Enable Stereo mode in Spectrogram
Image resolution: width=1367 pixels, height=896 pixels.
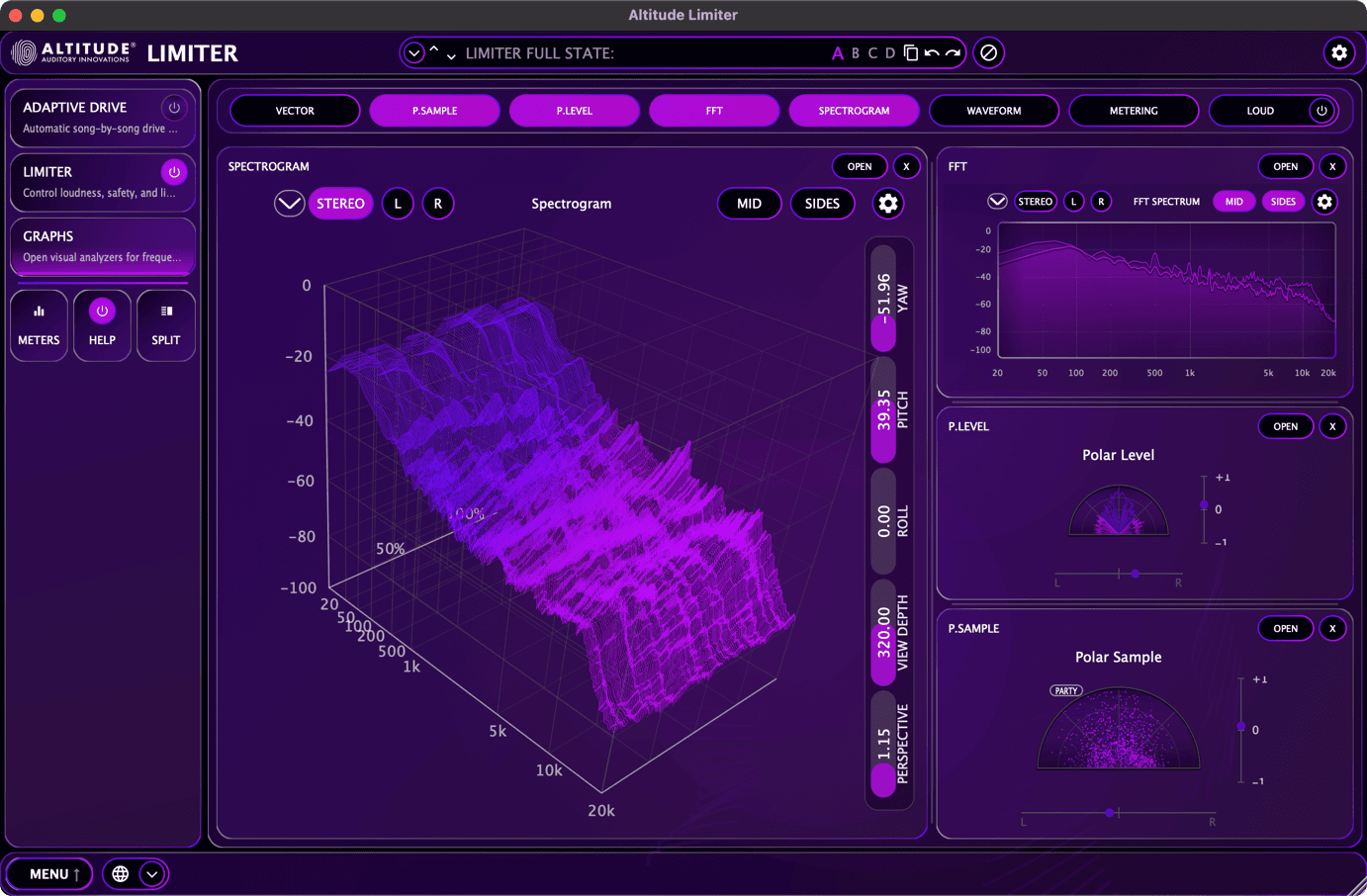point(340,204)
